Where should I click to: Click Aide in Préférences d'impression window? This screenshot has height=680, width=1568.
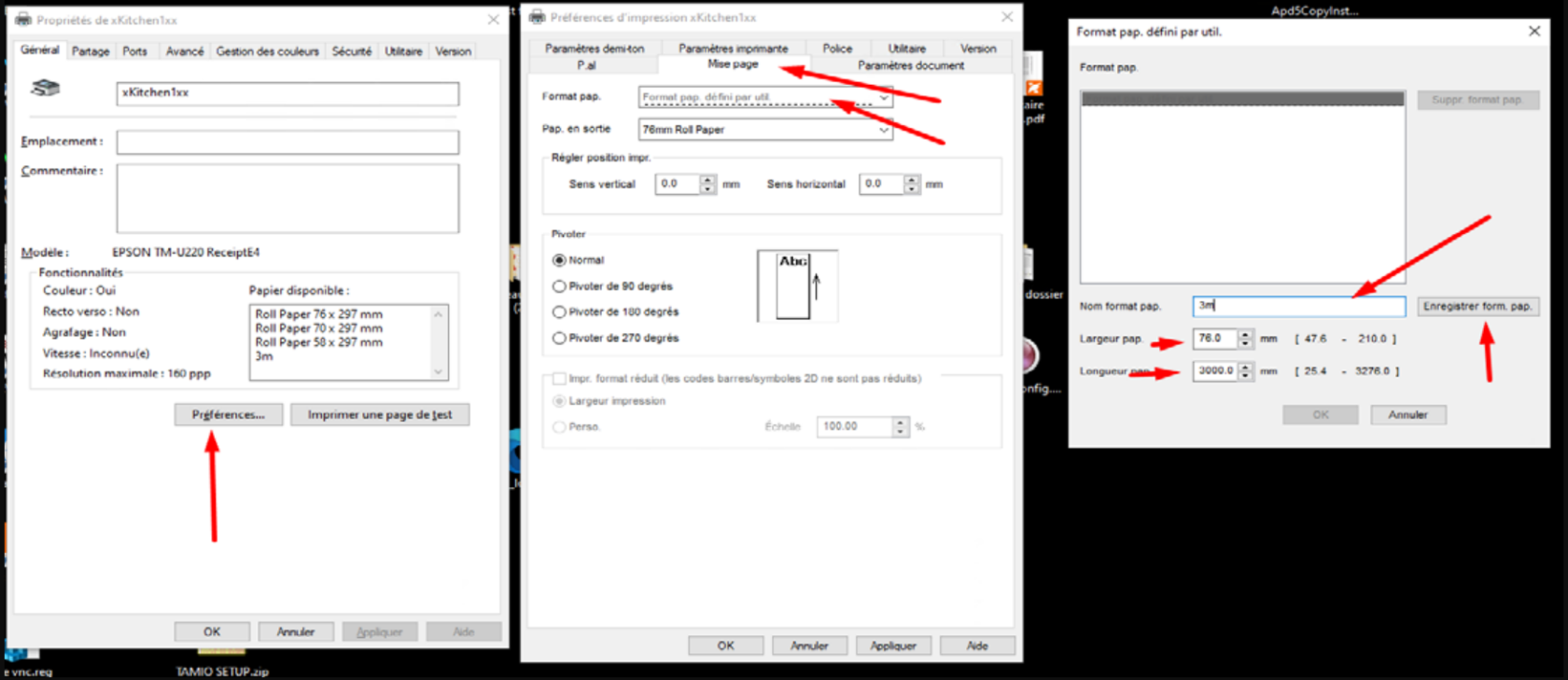(977, 645)
